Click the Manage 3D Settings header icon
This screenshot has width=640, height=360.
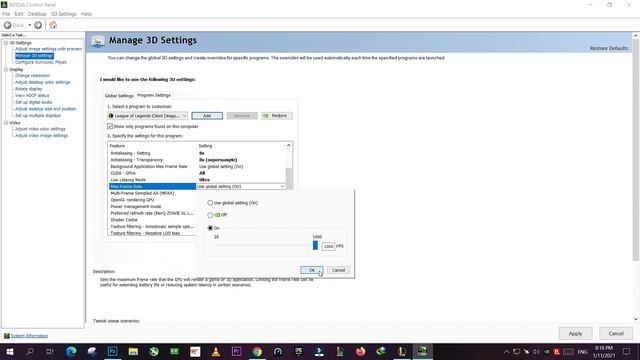coord(98,41)
